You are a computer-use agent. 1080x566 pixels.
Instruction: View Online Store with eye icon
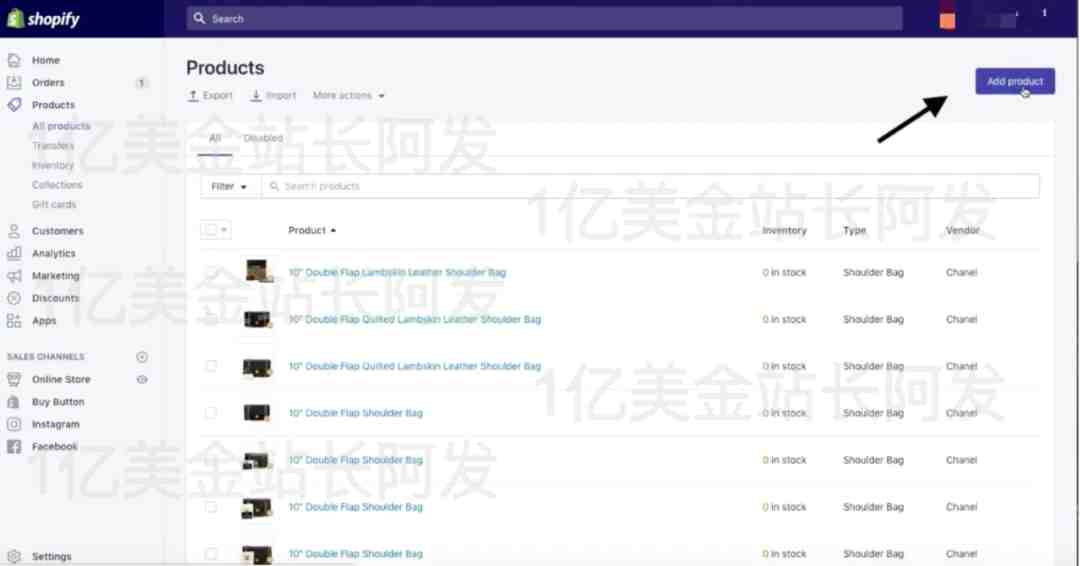[142, 379]
